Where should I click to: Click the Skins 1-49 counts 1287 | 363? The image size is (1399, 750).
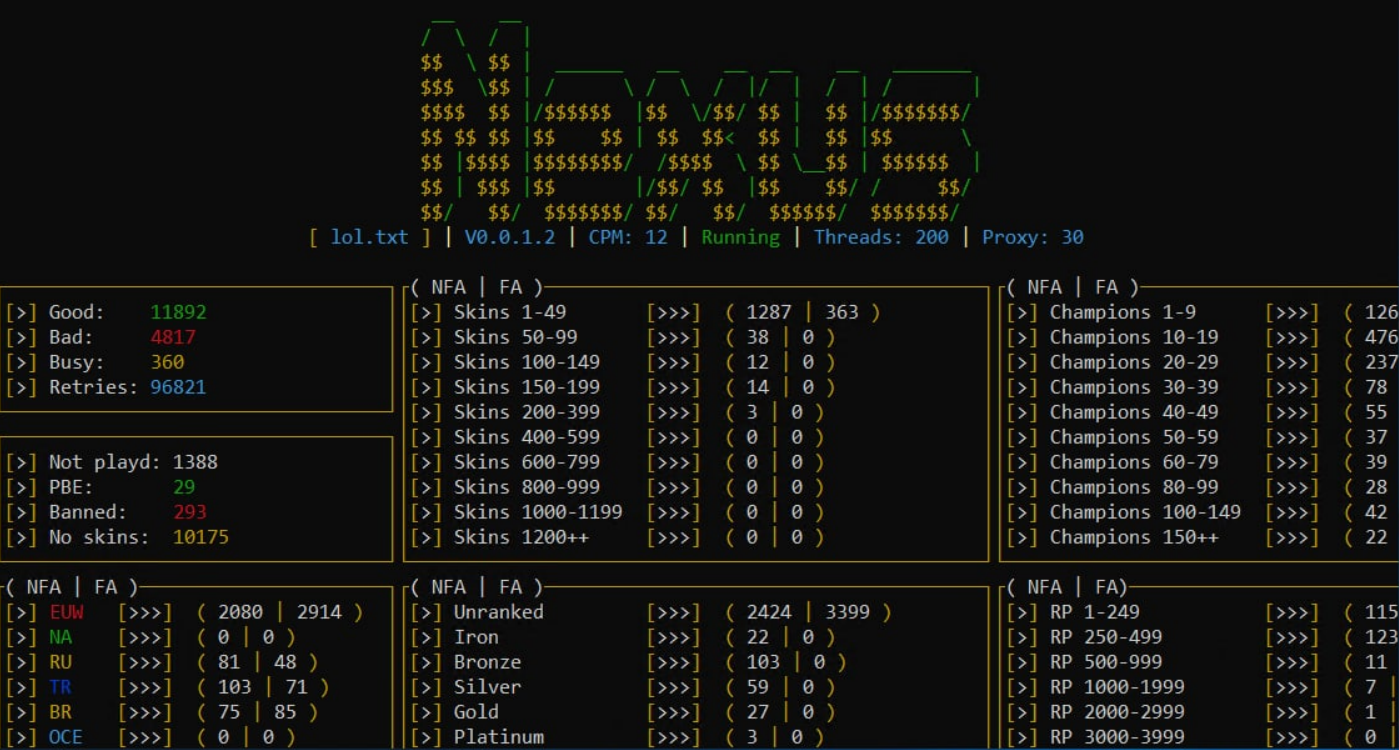[x=803, y=312]
